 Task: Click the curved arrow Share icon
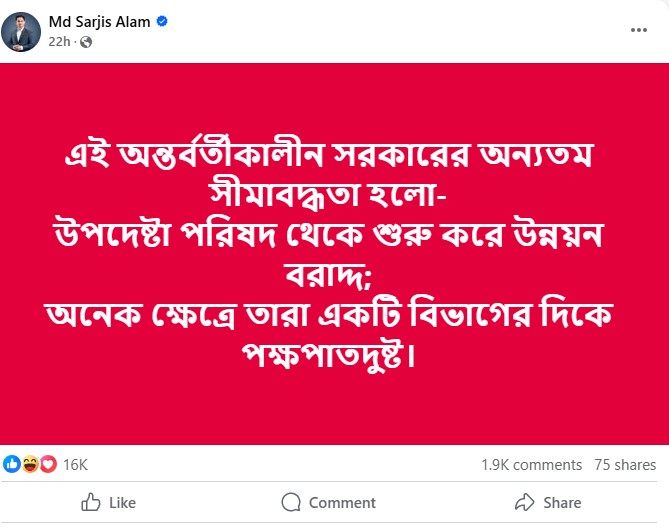pos(524,502)
